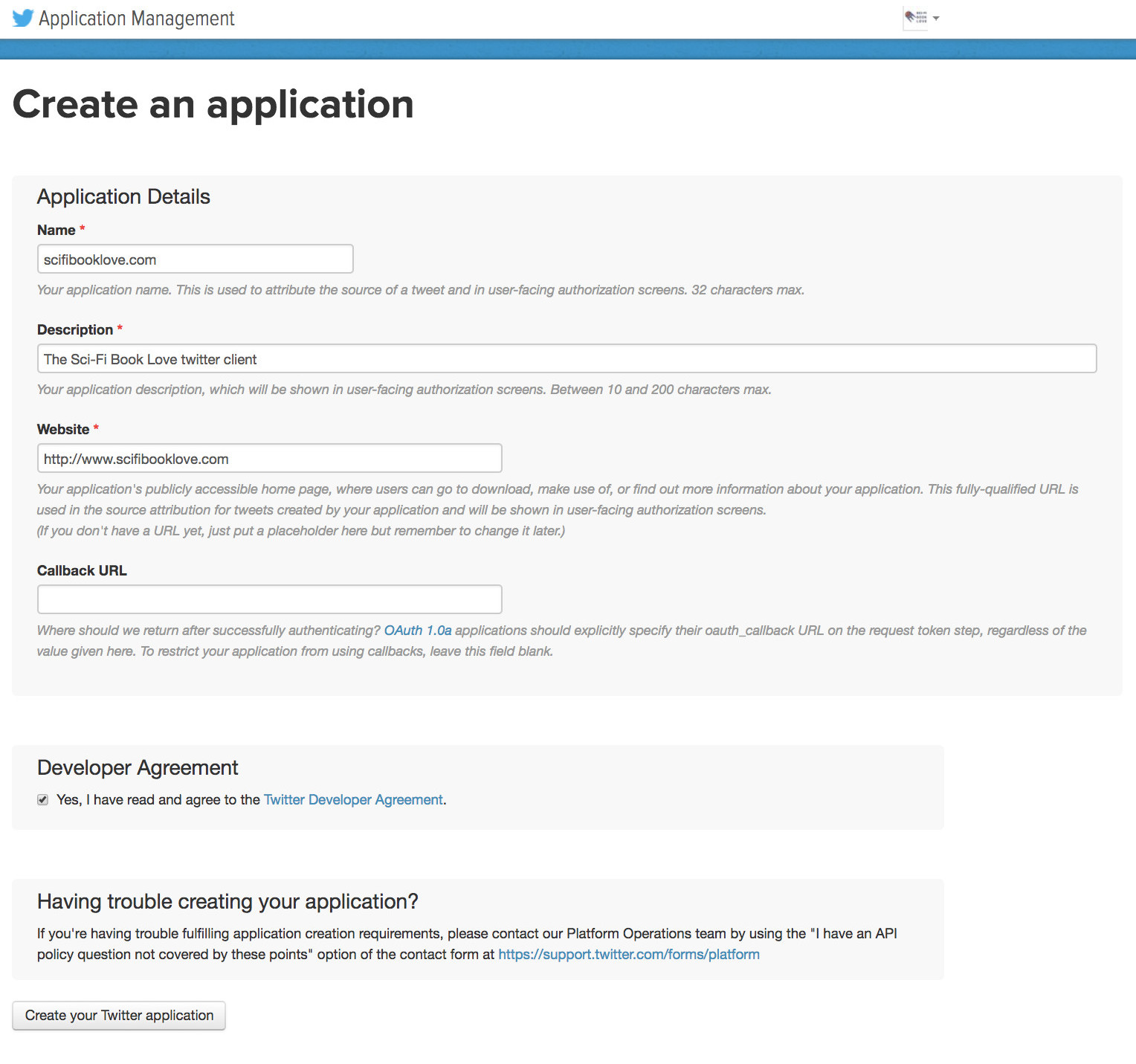1136x1064 pixels.
Task: Click the '32 characters max' help text
Action: tap(748, 290)
